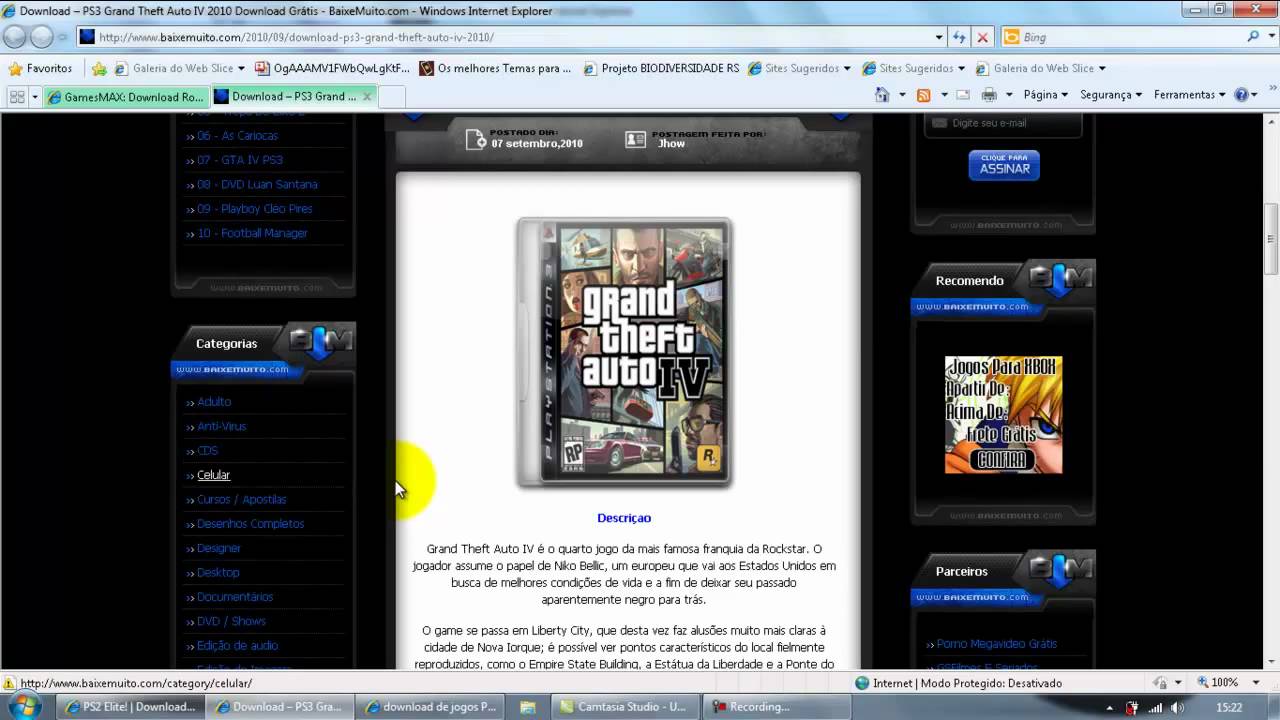
Task: Open Desenhos Completos category
Action: [x=250, y=524]
